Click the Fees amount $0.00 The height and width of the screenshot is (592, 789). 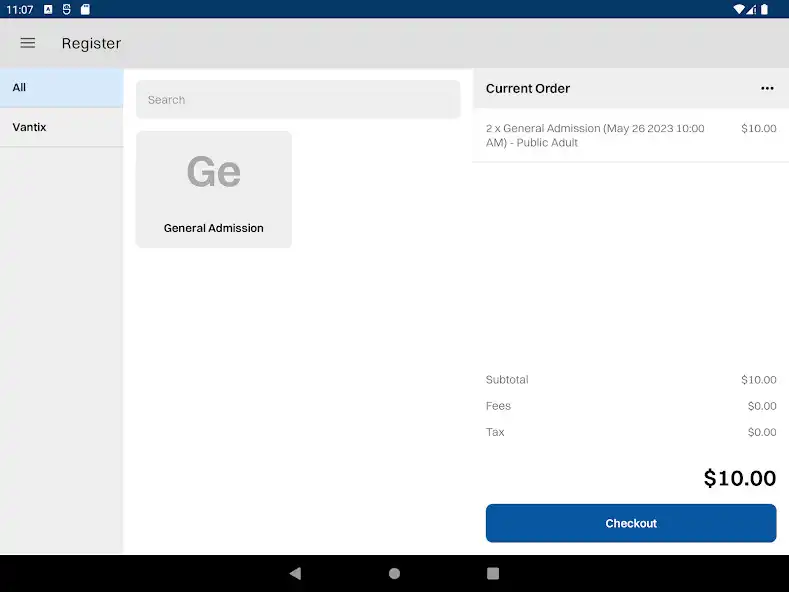pyautogui.click(x=762, y=406)
